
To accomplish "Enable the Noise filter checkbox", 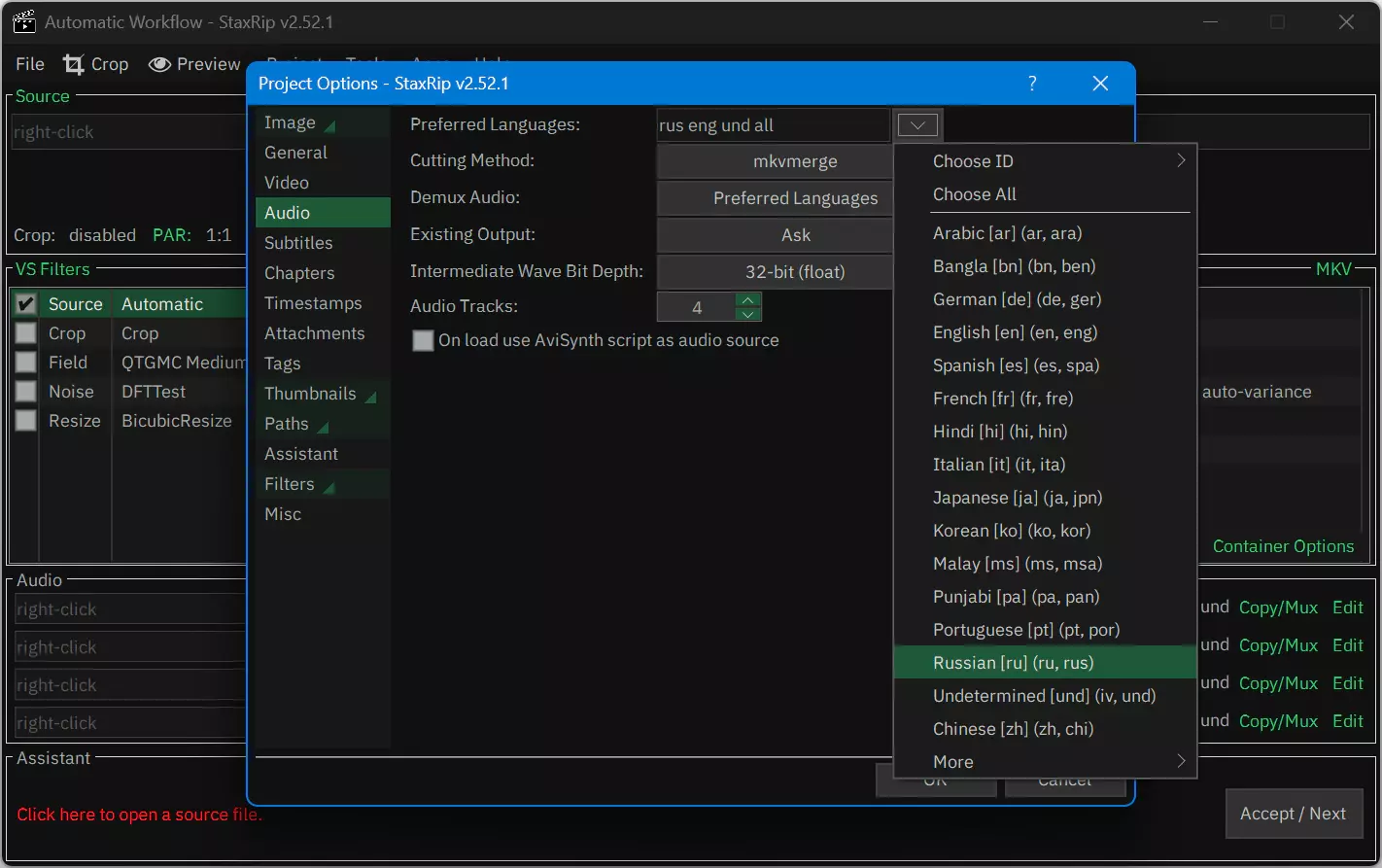I will coord(26,392).
